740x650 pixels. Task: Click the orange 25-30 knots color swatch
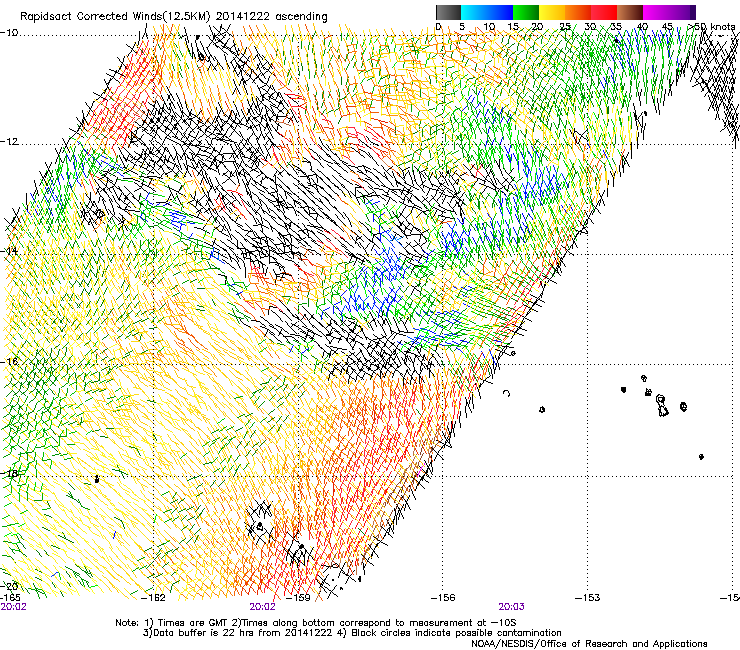click(x=578, y=12)
